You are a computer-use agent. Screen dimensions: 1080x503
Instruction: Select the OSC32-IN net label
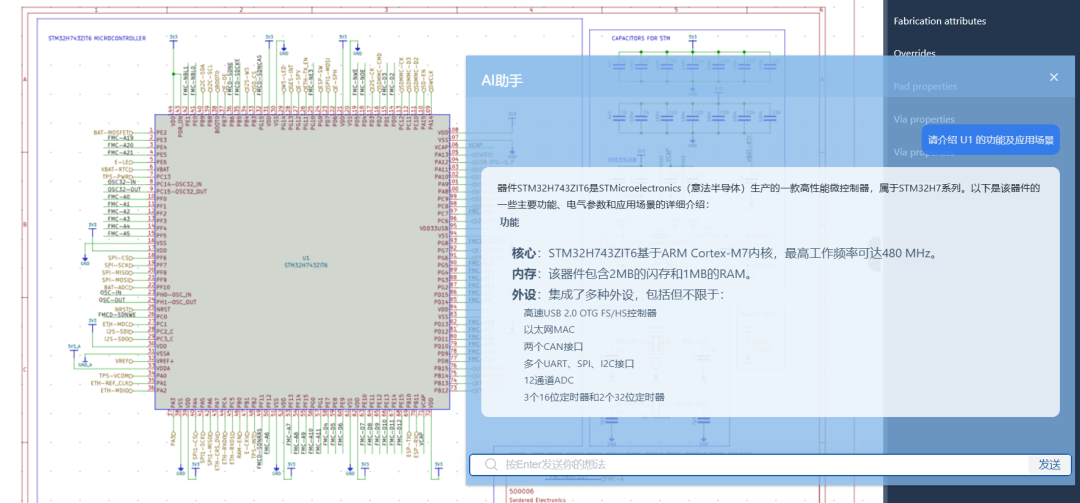122,182
